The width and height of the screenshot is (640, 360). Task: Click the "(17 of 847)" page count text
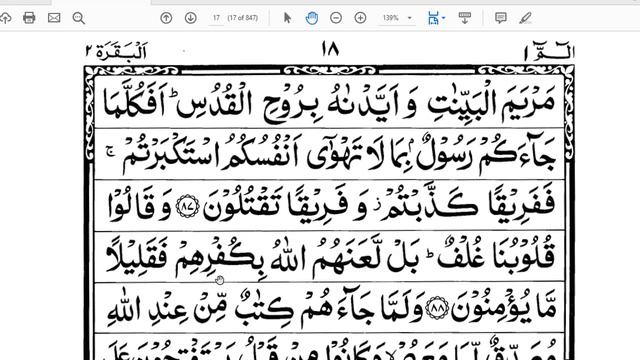(x=243, y=18)
